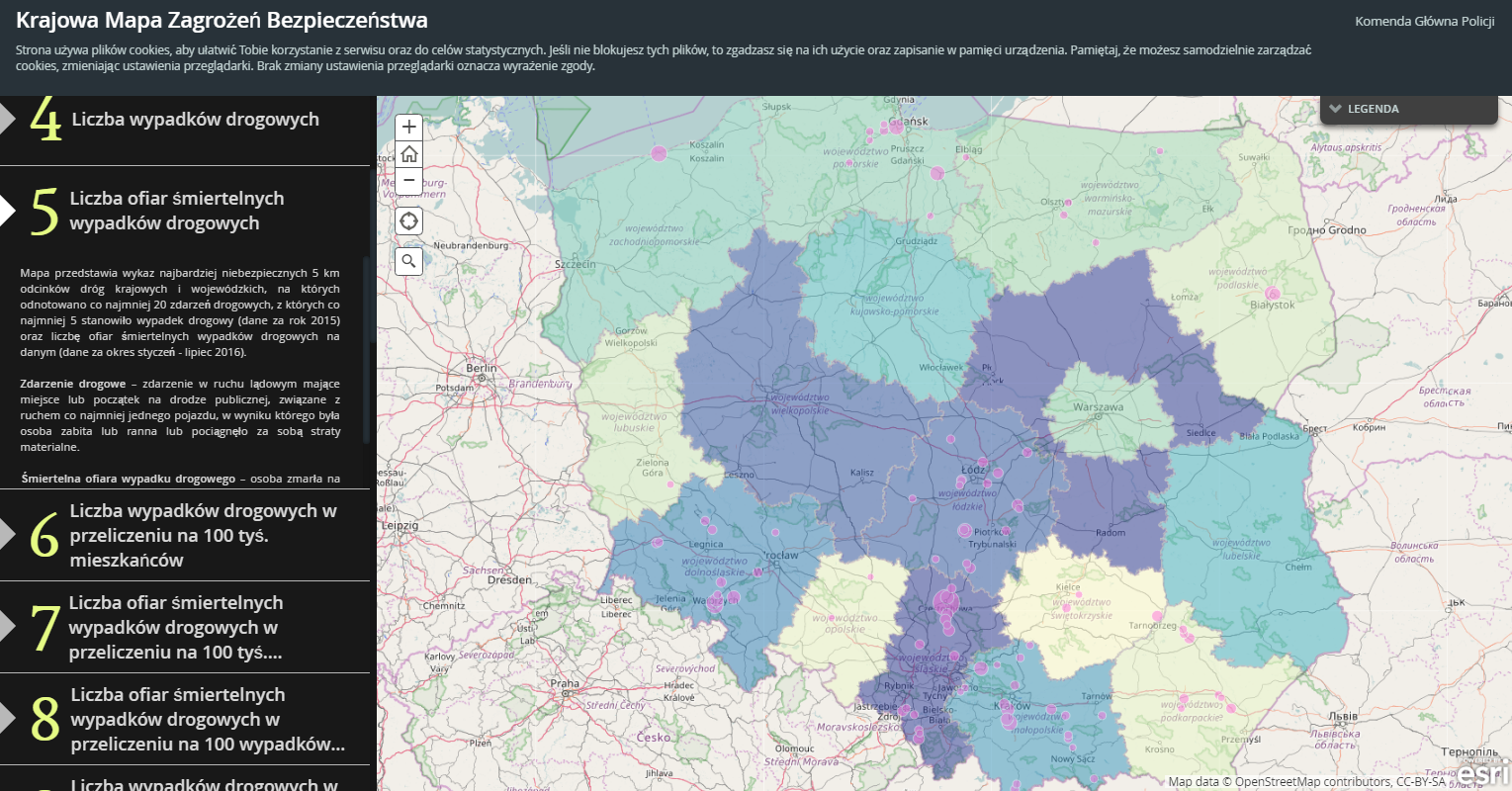Click the Olsztyn label on the map
Image resolution: width=1512 pixels, height=791 pixels.
(x=1054, y=202)
